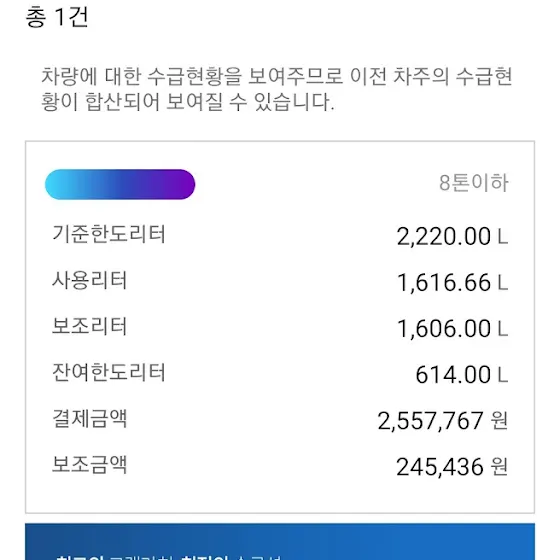
Task: Open the blue banner at the bottom
Action: (x=280, y=541)
